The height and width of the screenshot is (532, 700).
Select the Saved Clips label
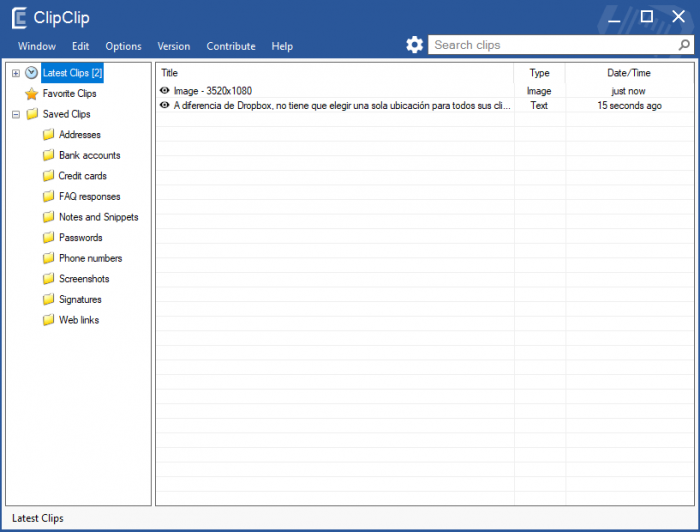coord(67,114)
